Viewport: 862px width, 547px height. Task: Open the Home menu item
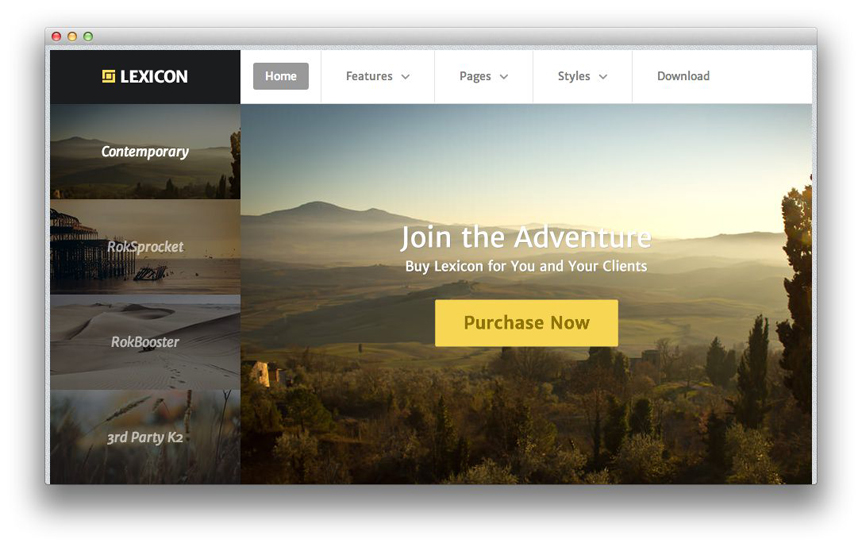pyautogui.click(x=281, y=76)
